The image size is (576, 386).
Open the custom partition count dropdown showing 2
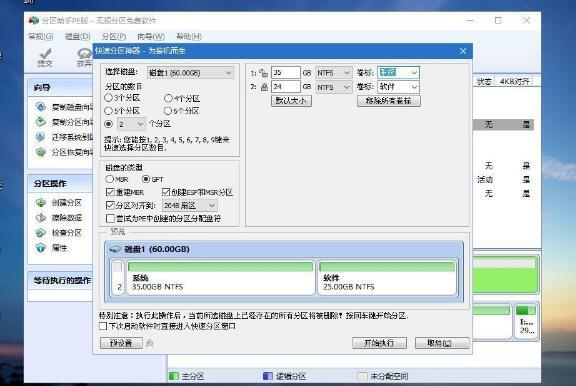tap(131, 125)
